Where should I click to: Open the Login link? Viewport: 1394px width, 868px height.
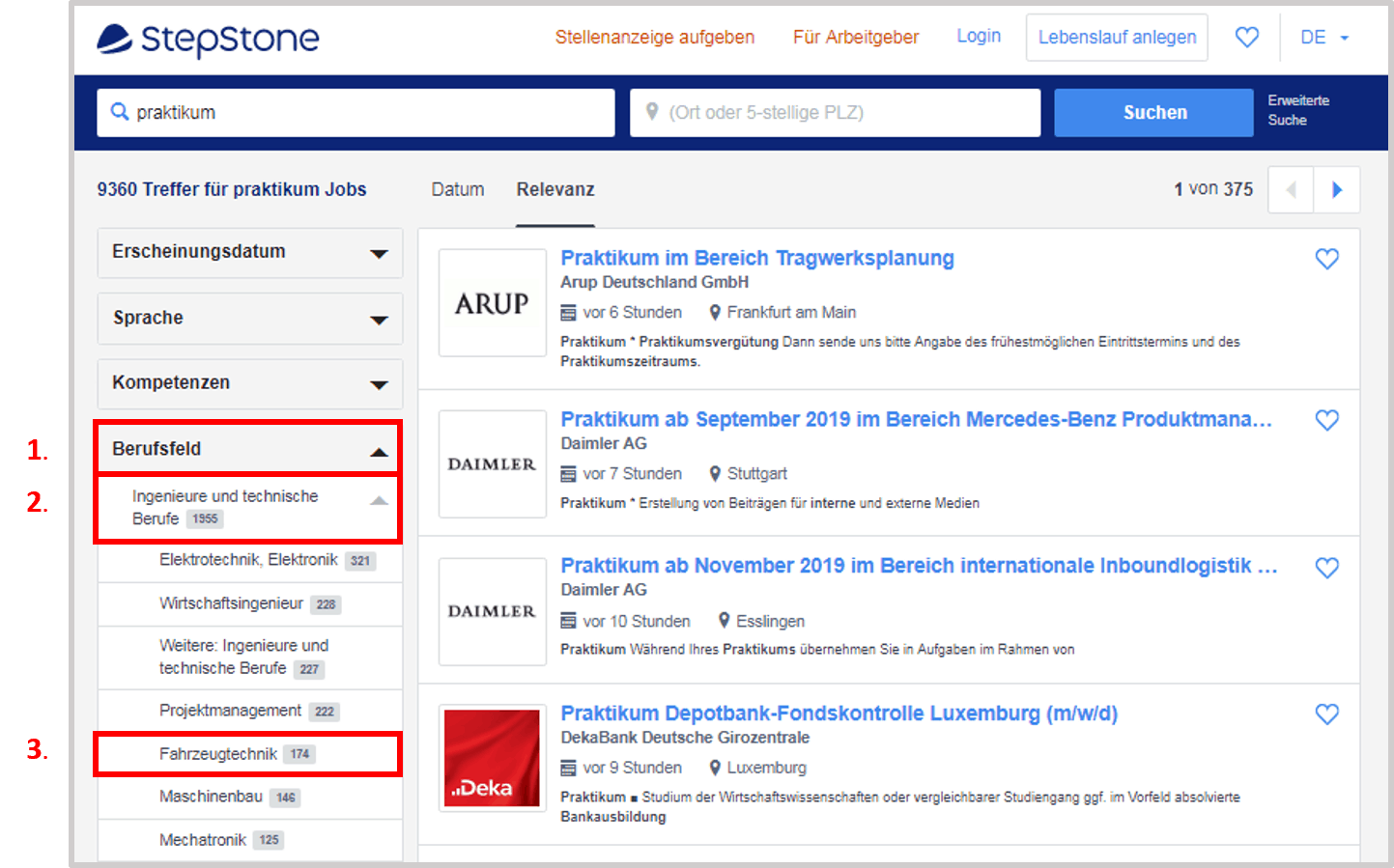coord(978,37)
